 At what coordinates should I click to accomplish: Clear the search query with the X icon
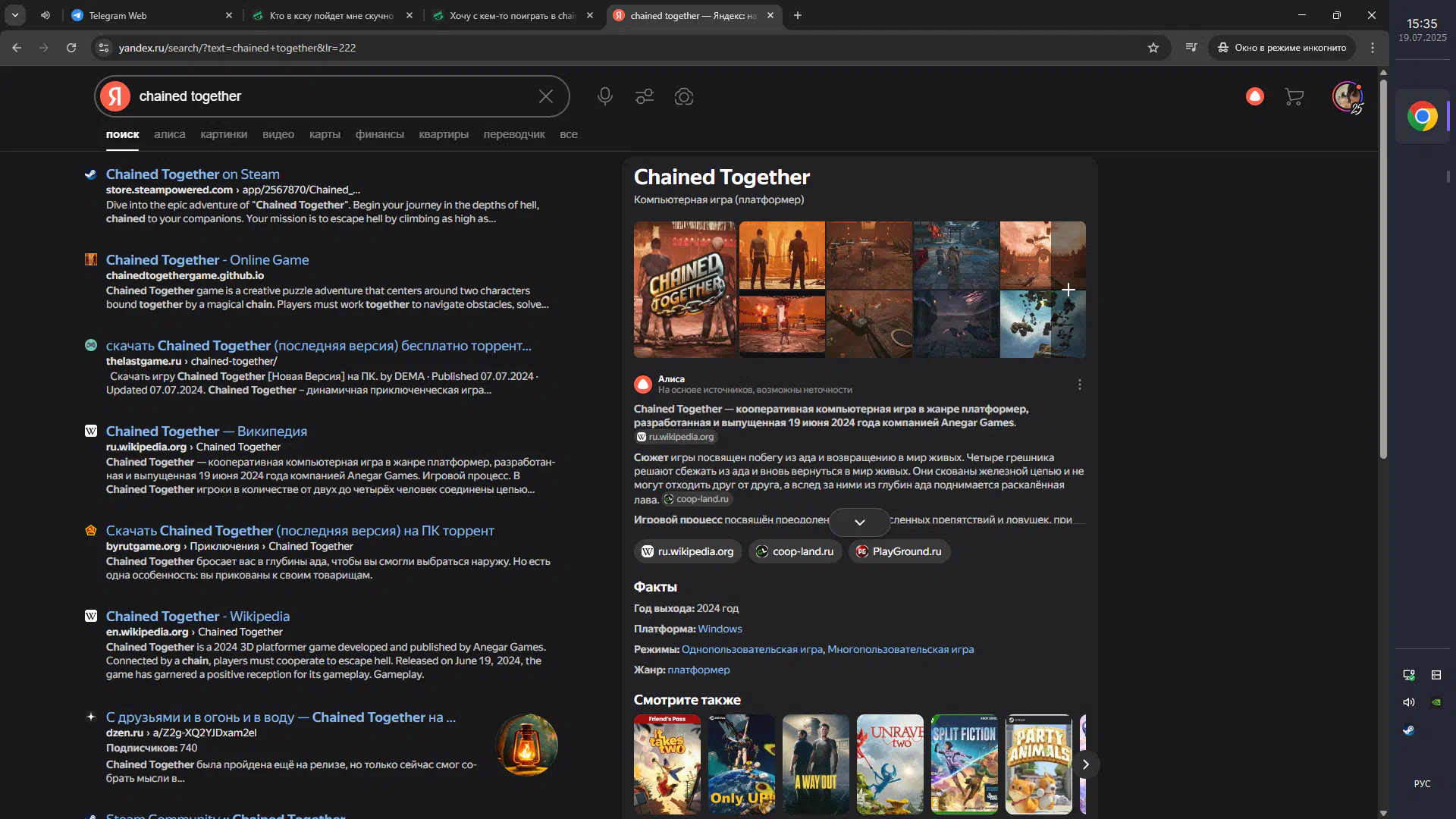pyautogui.click(x=546, y=96)
